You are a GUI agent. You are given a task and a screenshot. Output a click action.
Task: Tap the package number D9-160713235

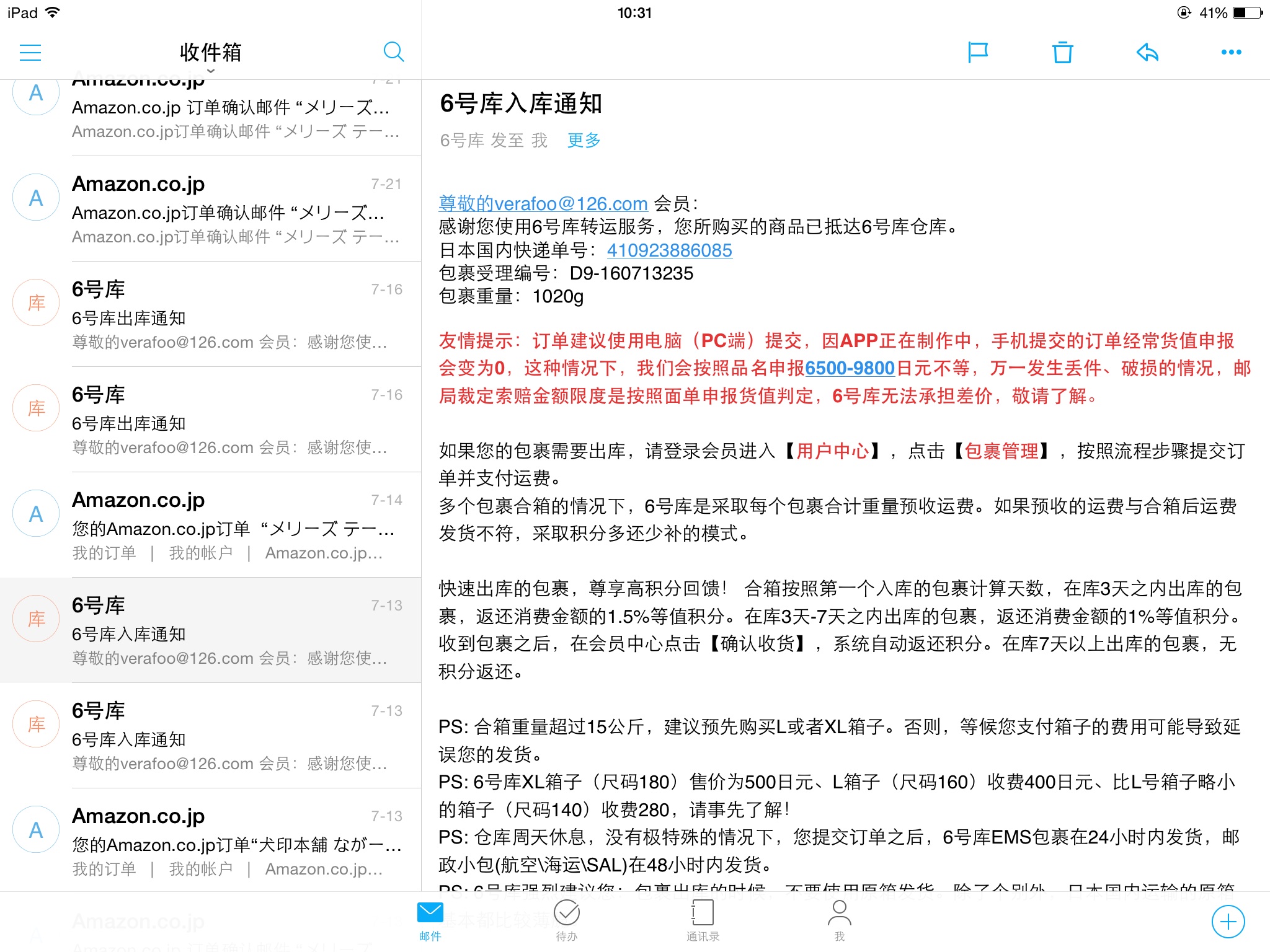click(x=631, y=273)
